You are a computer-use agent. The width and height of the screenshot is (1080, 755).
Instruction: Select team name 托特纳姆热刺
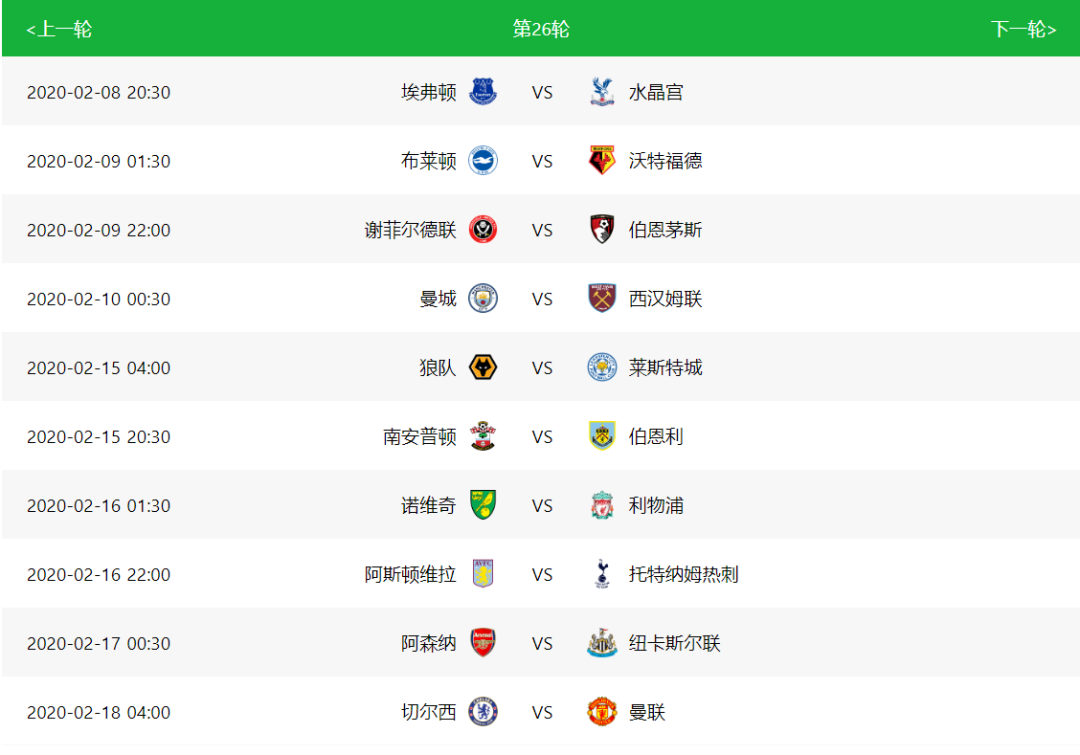(x=683, y=575)
